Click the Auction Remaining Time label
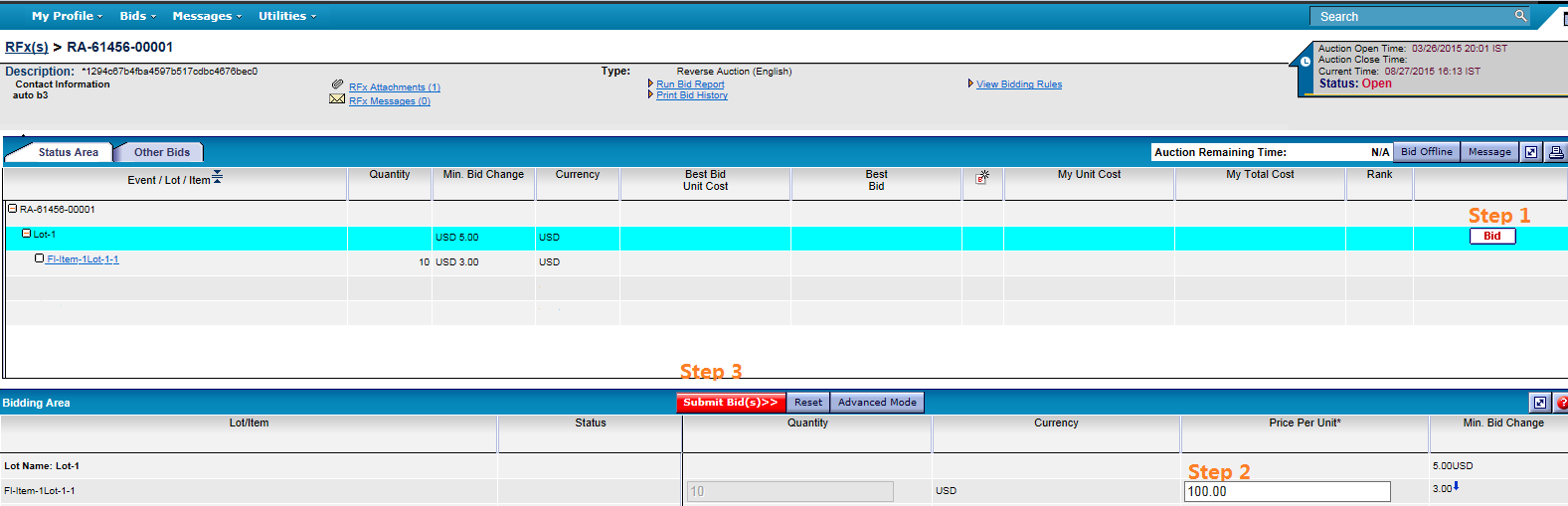1568x506 pixels. pos(1220,152)
